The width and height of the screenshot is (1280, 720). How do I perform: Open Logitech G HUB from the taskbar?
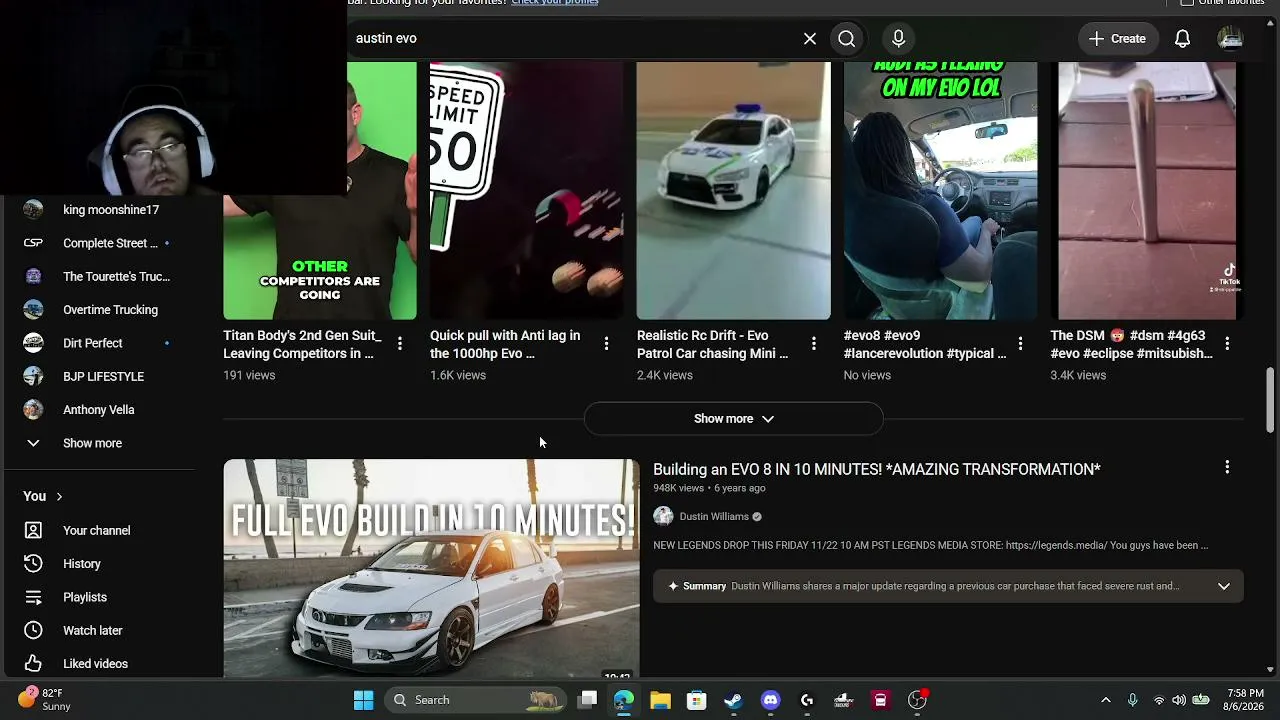pos(807,700)
